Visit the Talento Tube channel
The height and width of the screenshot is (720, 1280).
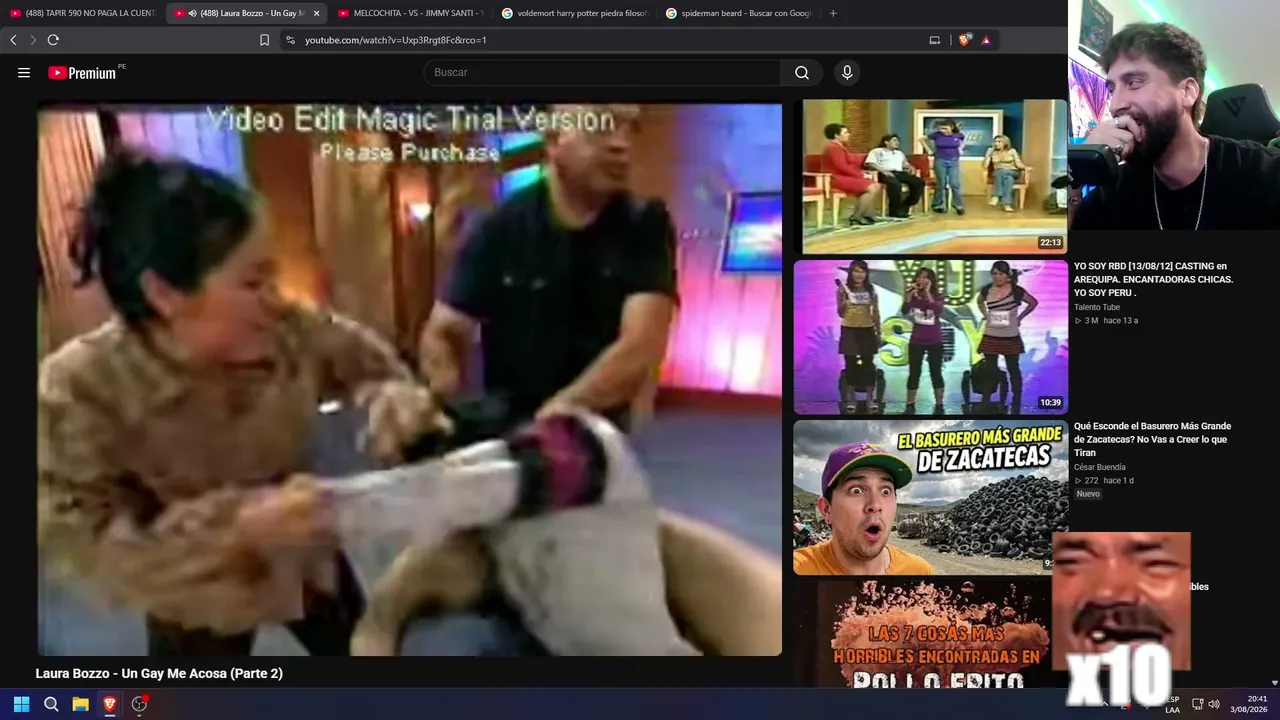[1097, 307]
